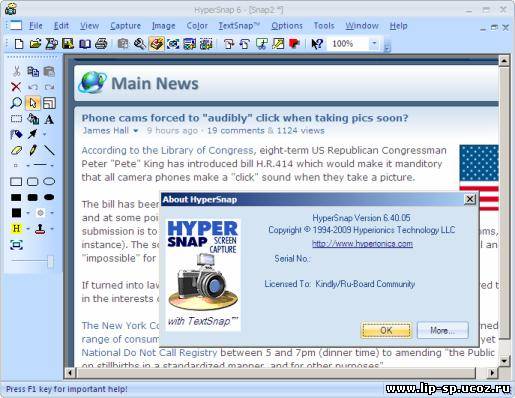
Task: Expand the foreground color dropdown arrow
Action: pyautogui.click(x=28, y=213)
